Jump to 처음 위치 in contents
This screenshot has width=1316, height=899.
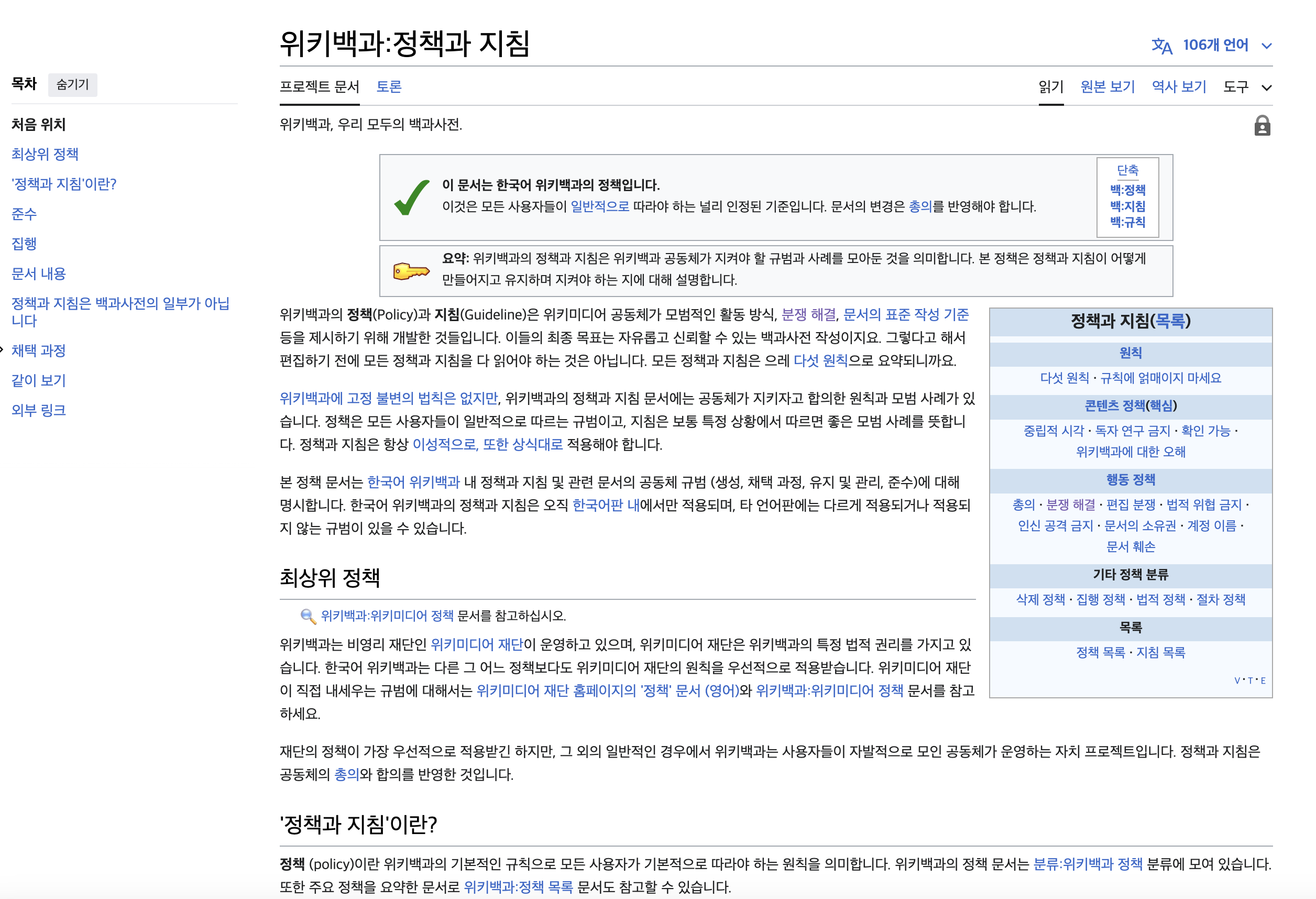(x=39, y=124)
